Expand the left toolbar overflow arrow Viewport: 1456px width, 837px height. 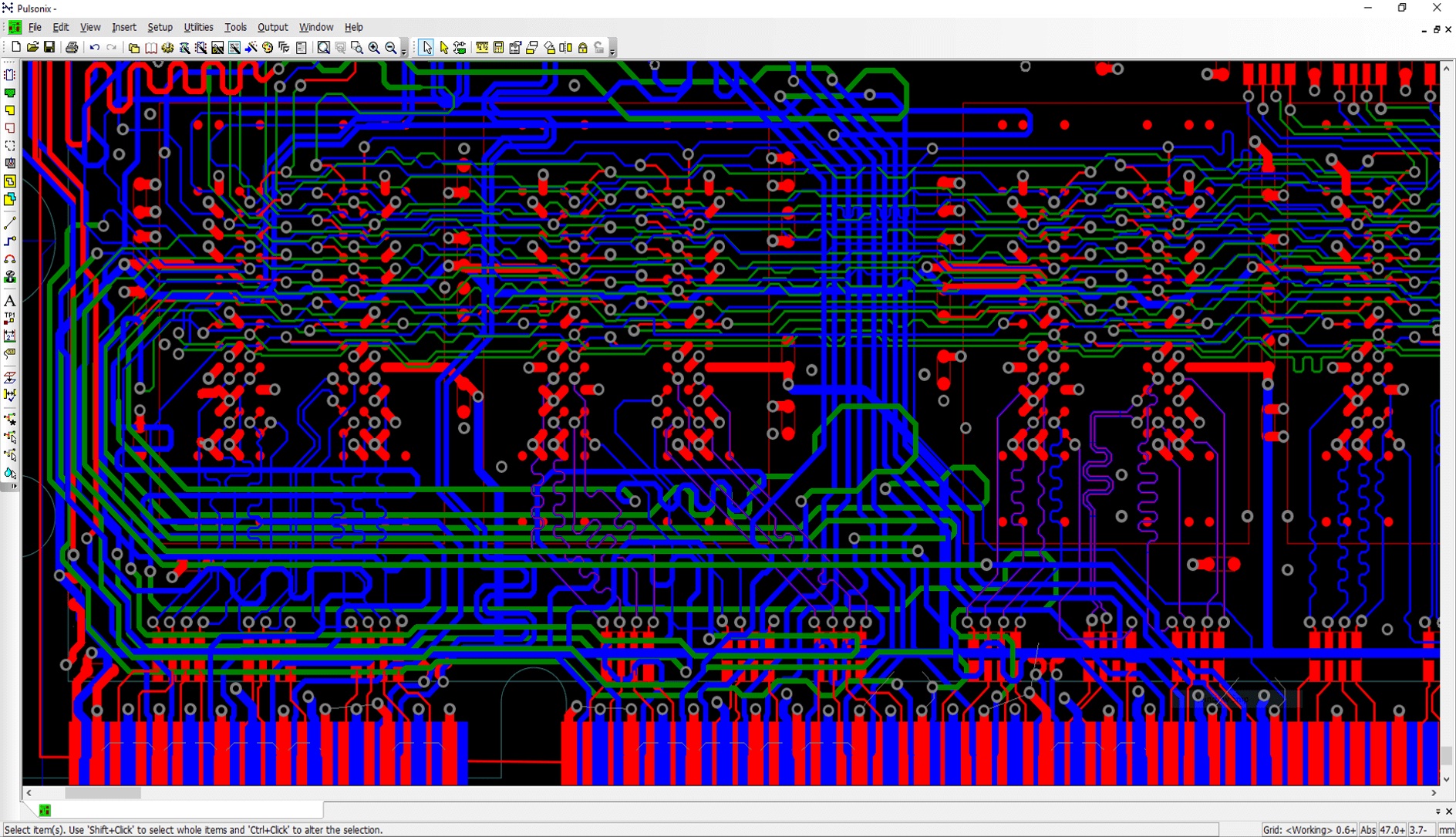[x=14, y=487]
